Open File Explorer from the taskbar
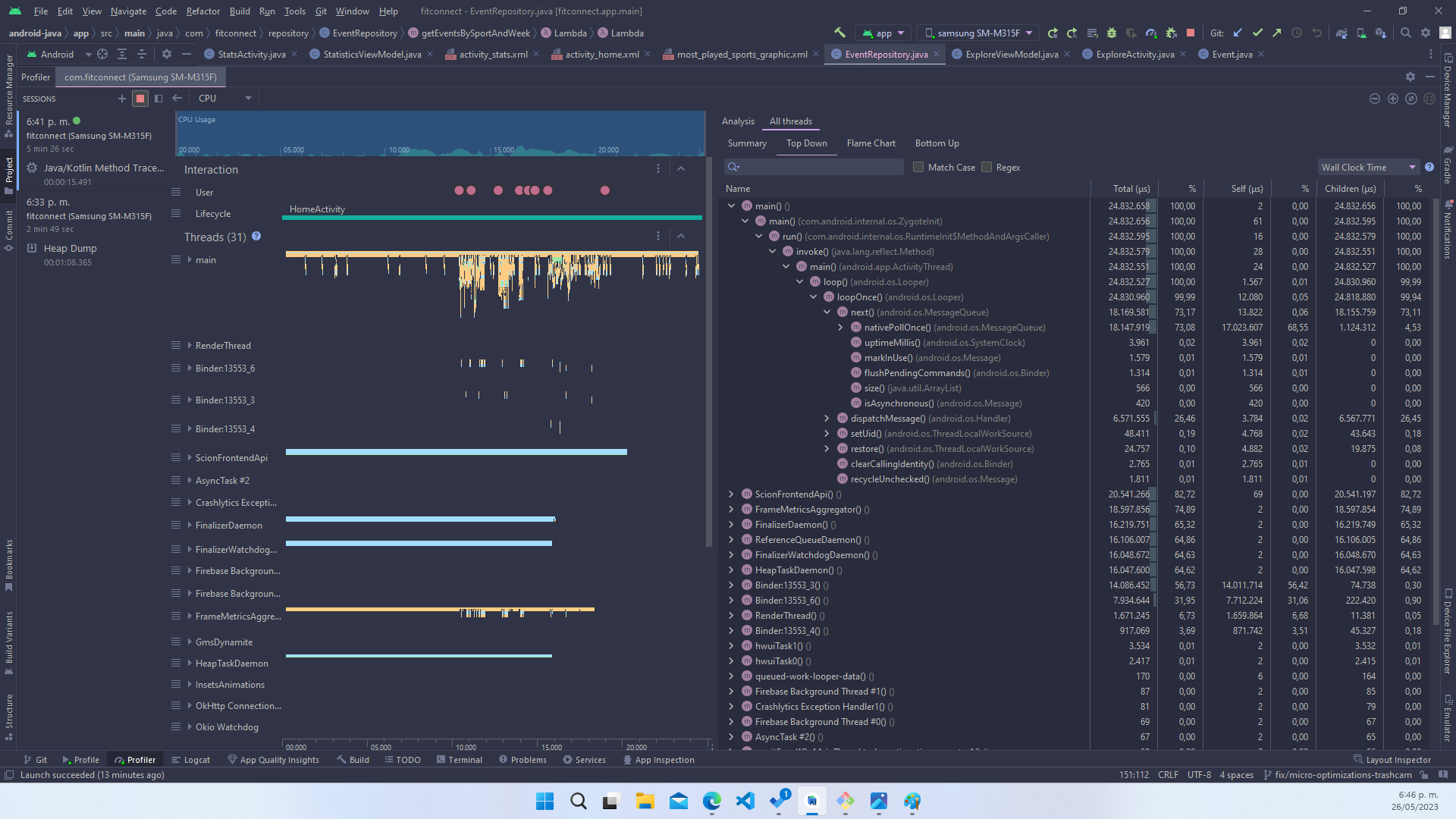 pos(645,801)
